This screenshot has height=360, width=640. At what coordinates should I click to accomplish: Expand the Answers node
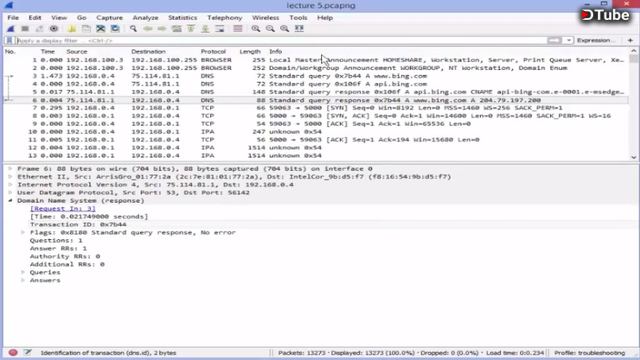pyautogui.click(x=23, y=280)
